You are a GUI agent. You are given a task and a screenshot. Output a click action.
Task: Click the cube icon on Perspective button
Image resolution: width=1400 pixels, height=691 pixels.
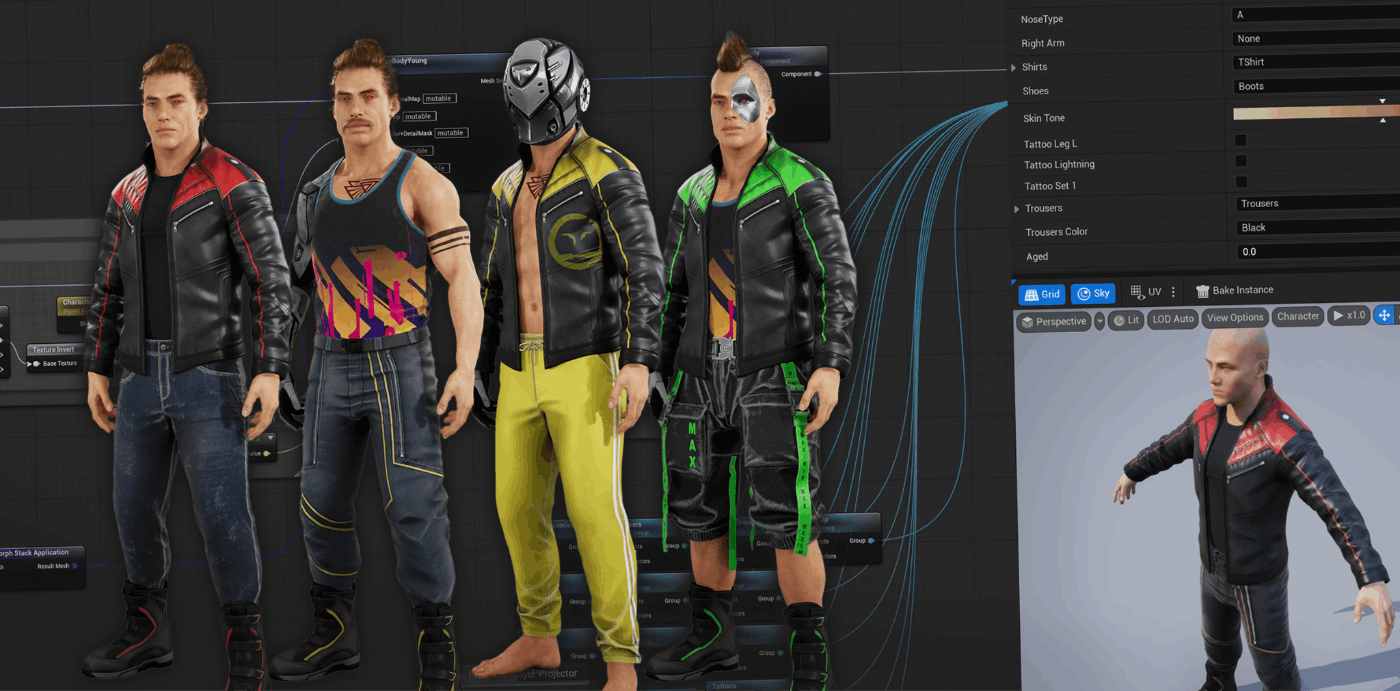1027,322
